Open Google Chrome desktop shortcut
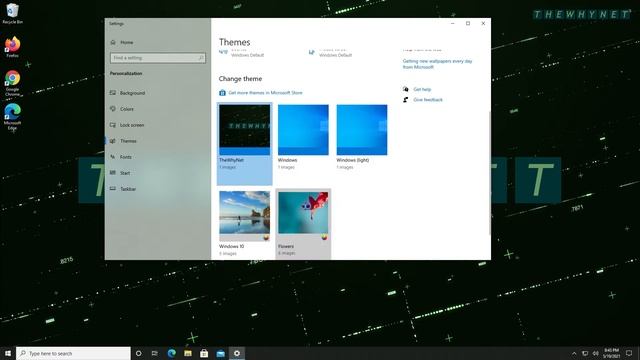 tap(12, 83)
